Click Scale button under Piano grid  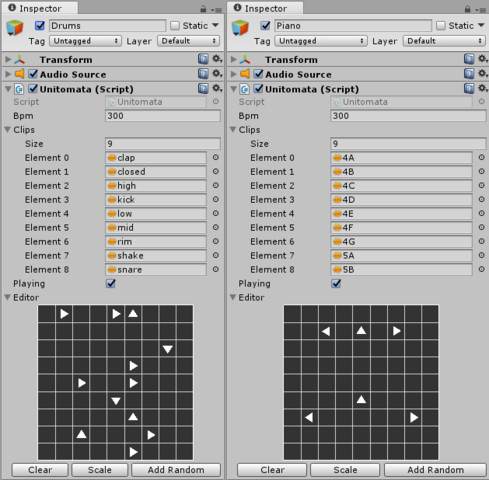345,470
